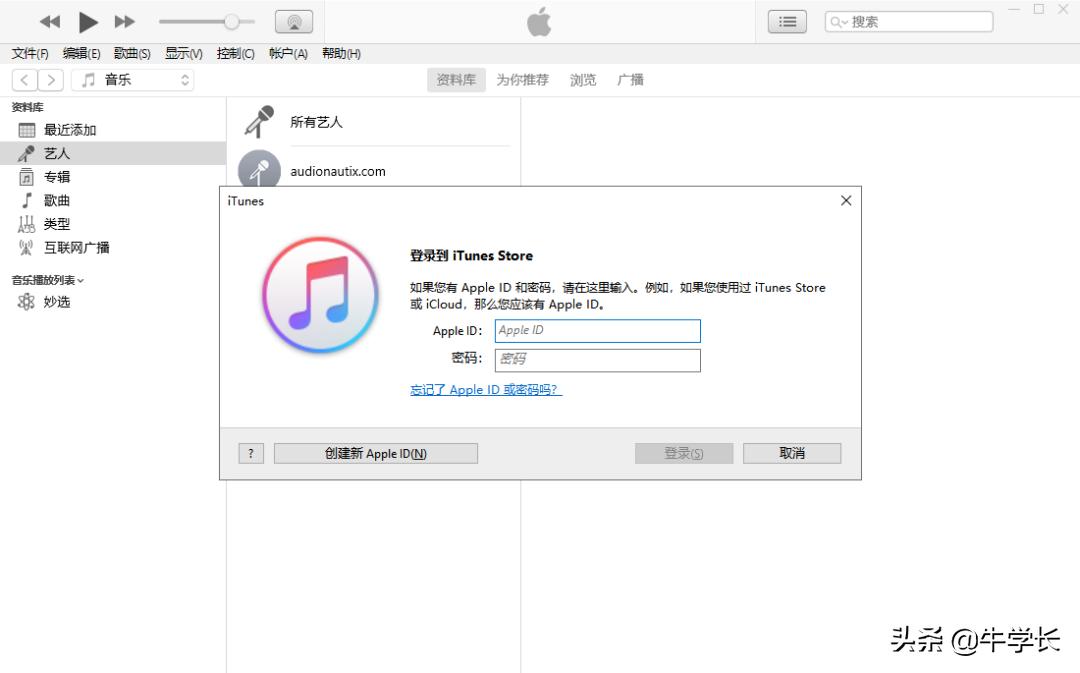1080x673 pixels.
Task: Click 创建新 Apple ID button
Action: click(x=375, y=452)
